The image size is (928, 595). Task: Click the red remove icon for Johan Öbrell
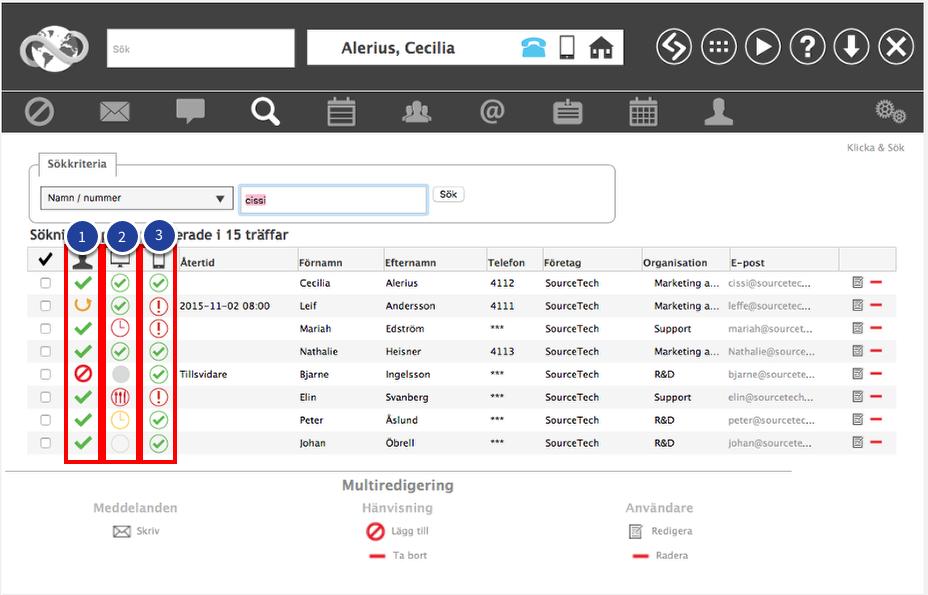(x=877, y=442)
